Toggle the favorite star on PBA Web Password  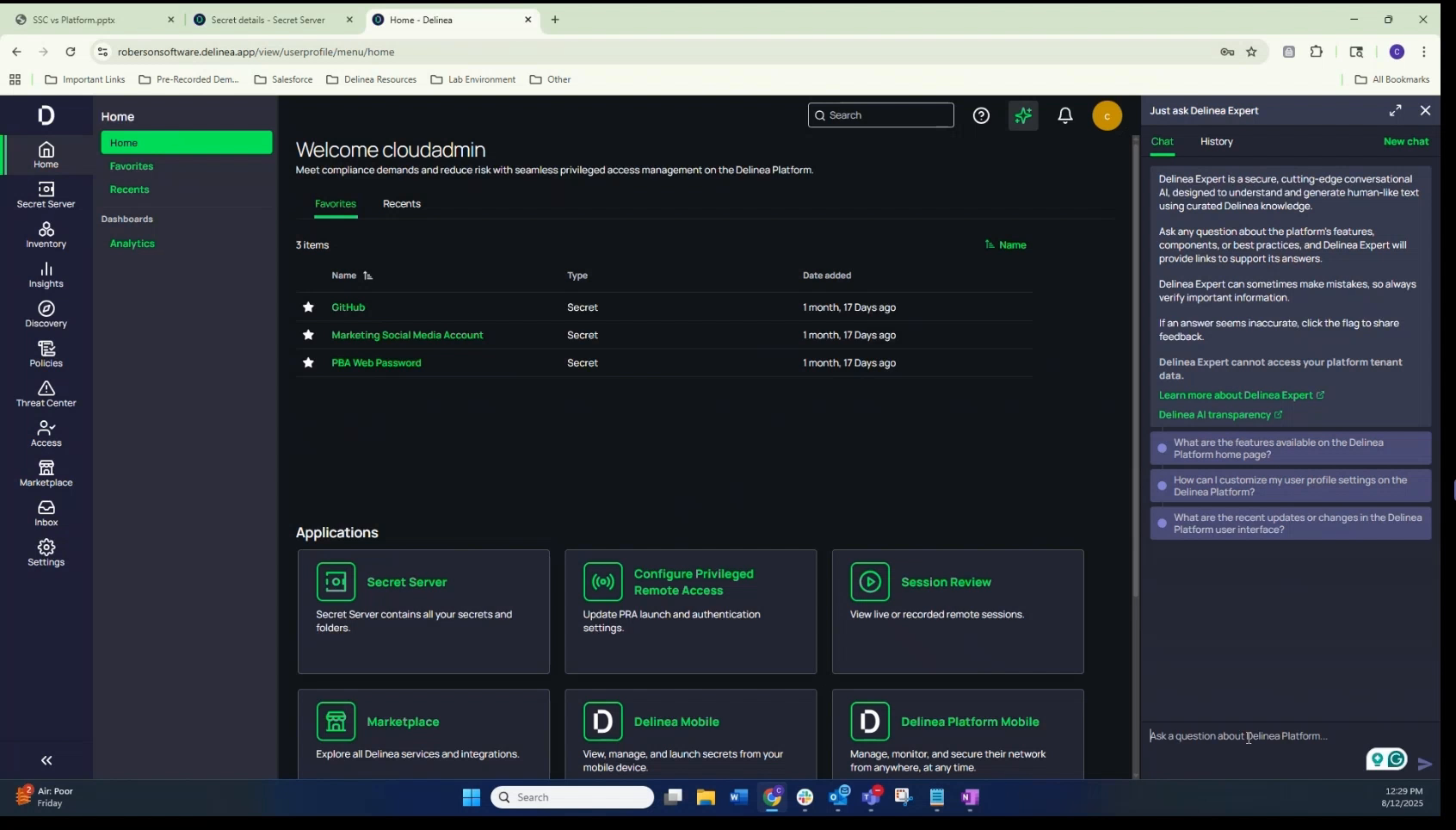click(x=308, y=362)
